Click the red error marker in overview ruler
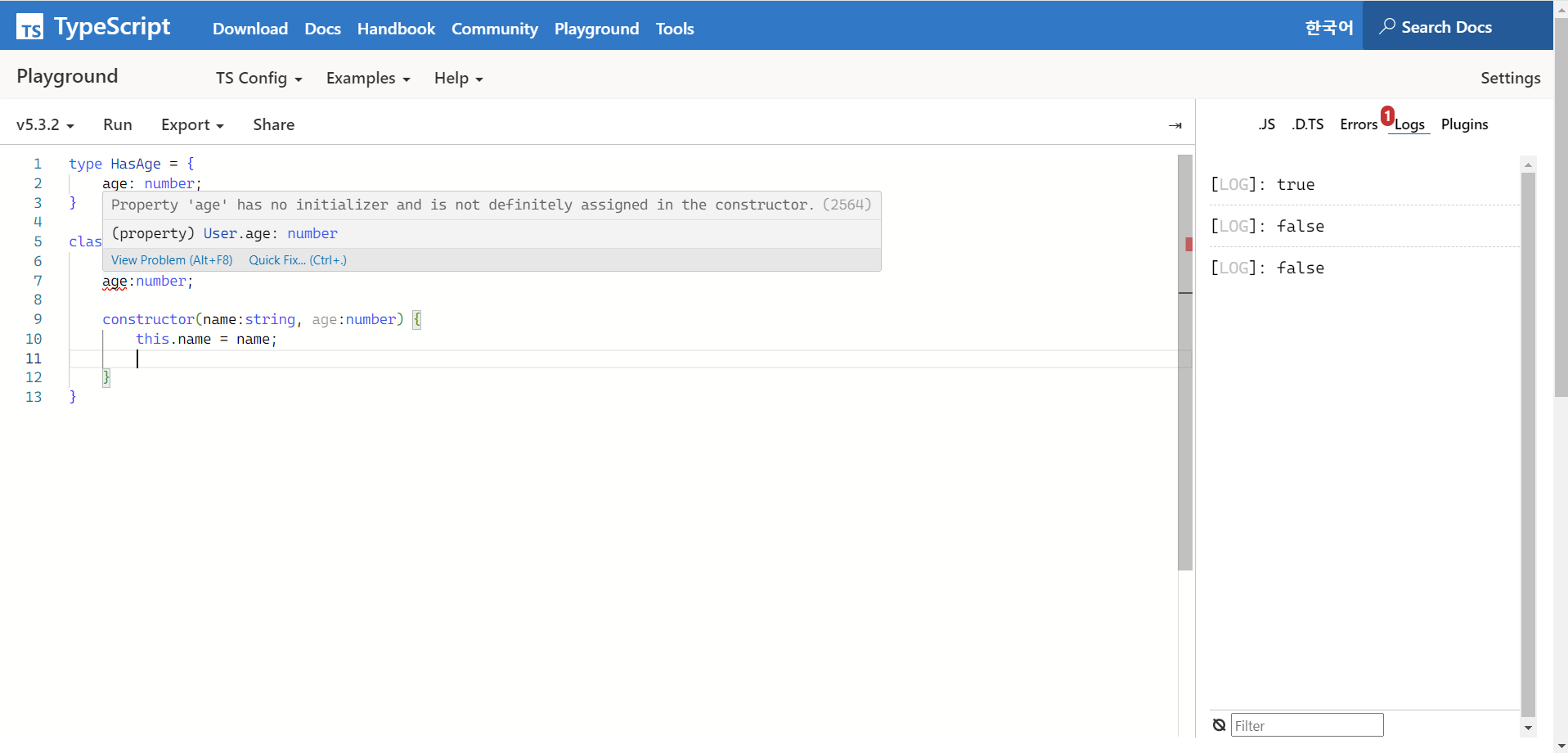Screen dimensions: 1568x753 pyautogui.click(x=1188, y=244)
